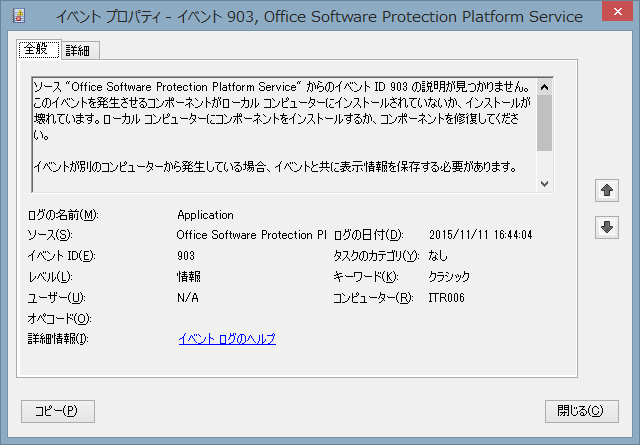Open the イベント ログのヘルプ link
Screen dimensions: 640x445
(227, 339)
